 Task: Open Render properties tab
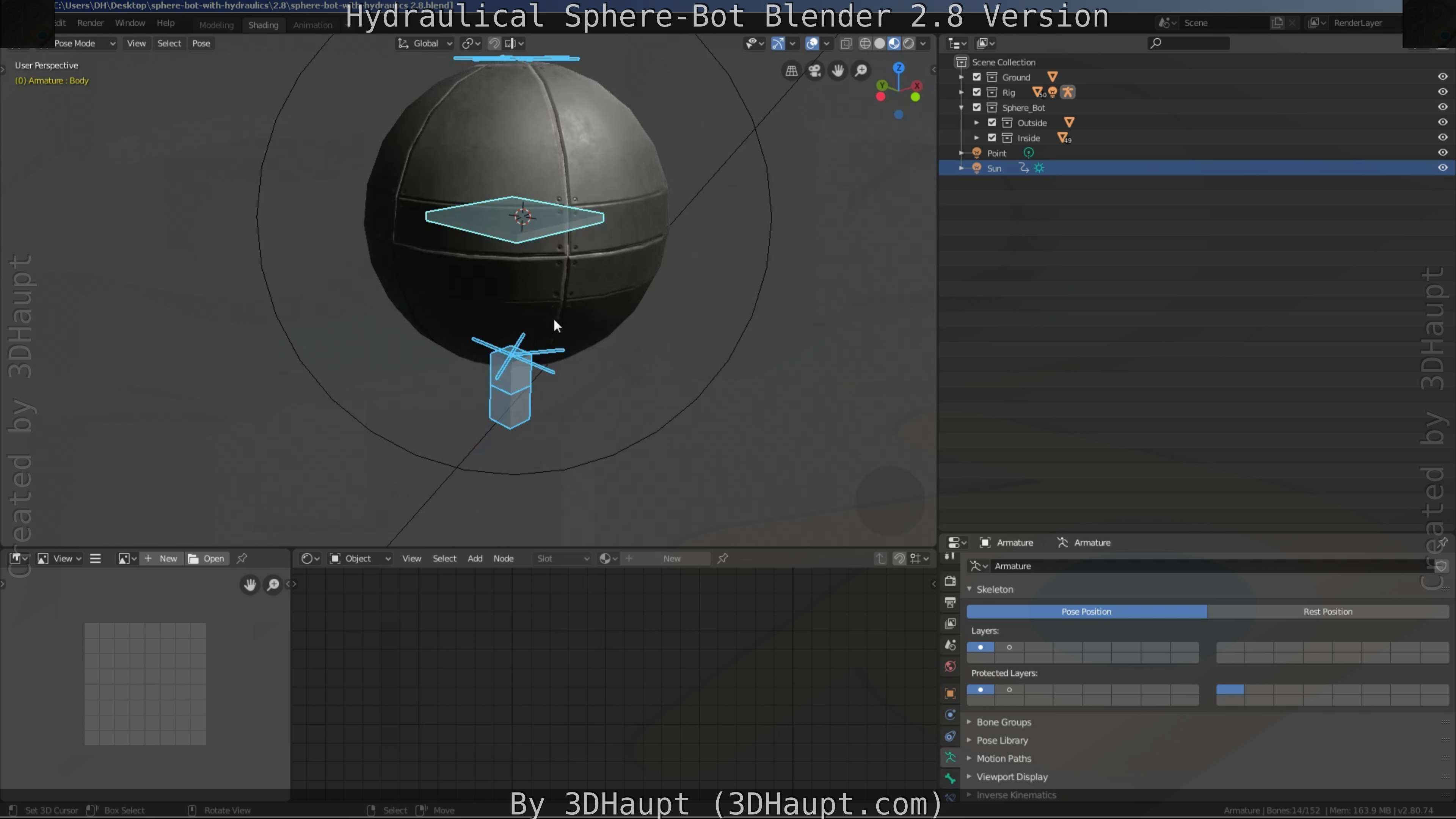[950, 581]
